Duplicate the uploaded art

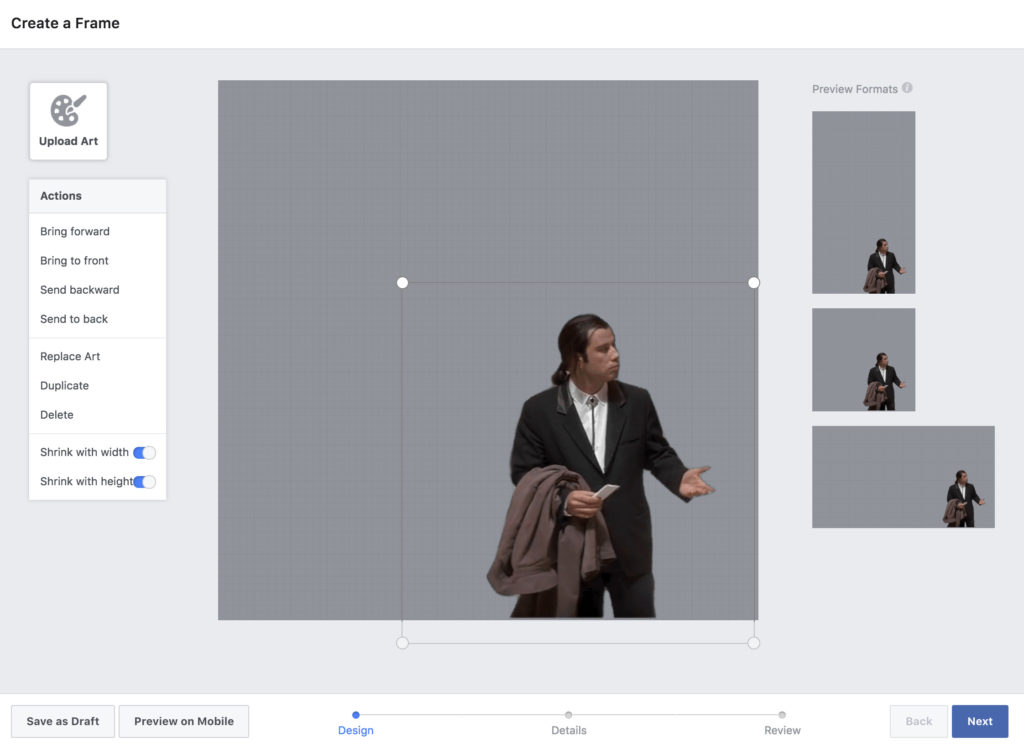pyautogui.click(x=64, y=385)
